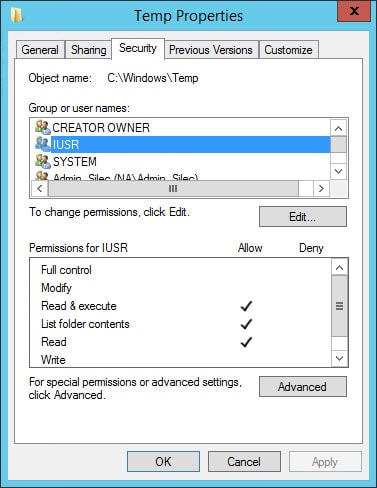The image size is (377, 488).
Task: Click the horizontal scrollbar thumb in user list
Action: (173, 189)
